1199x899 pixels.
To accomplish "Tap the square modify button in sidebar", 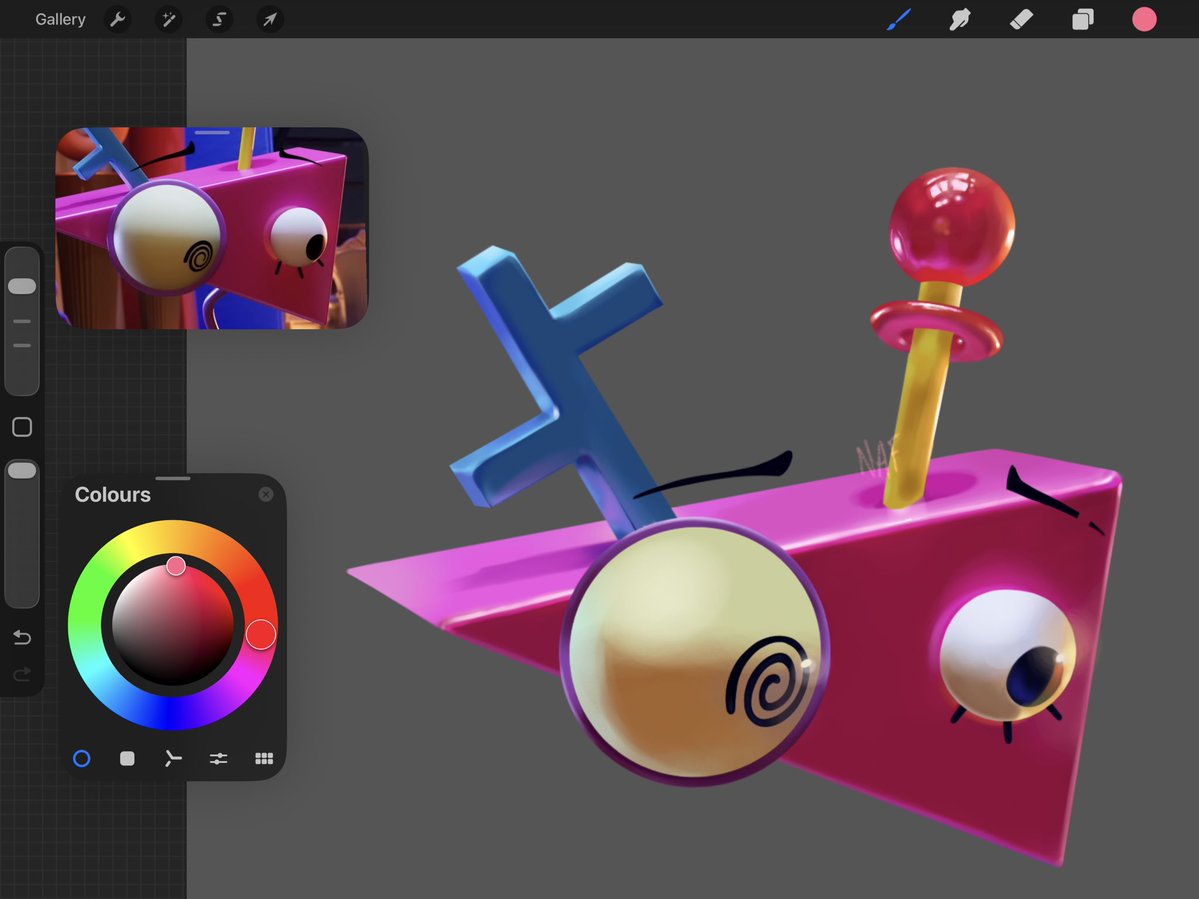I will (22, 427).
